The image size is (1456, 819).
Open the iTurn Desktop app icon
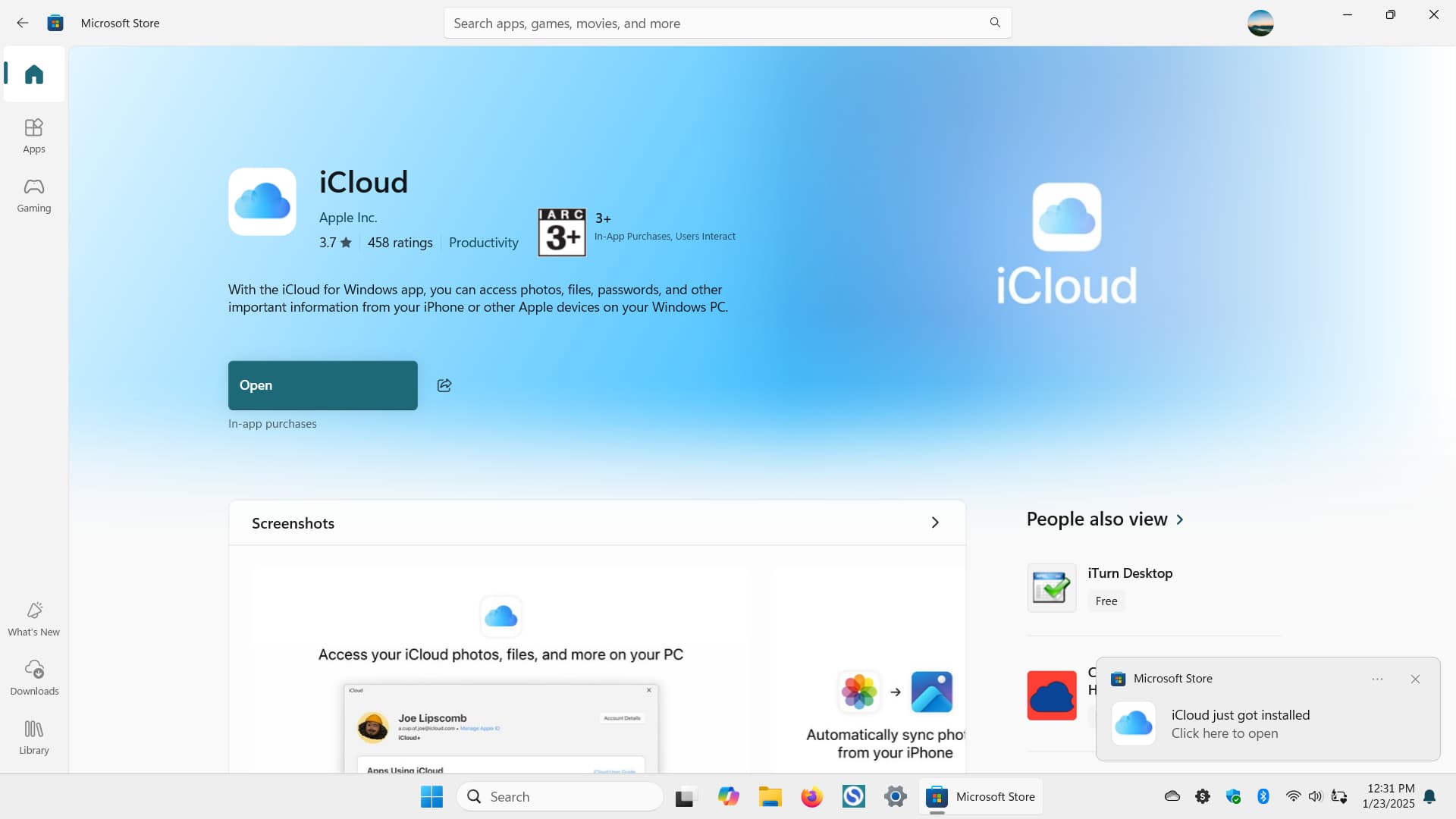pyautogui.click(x=1052, y=588)
